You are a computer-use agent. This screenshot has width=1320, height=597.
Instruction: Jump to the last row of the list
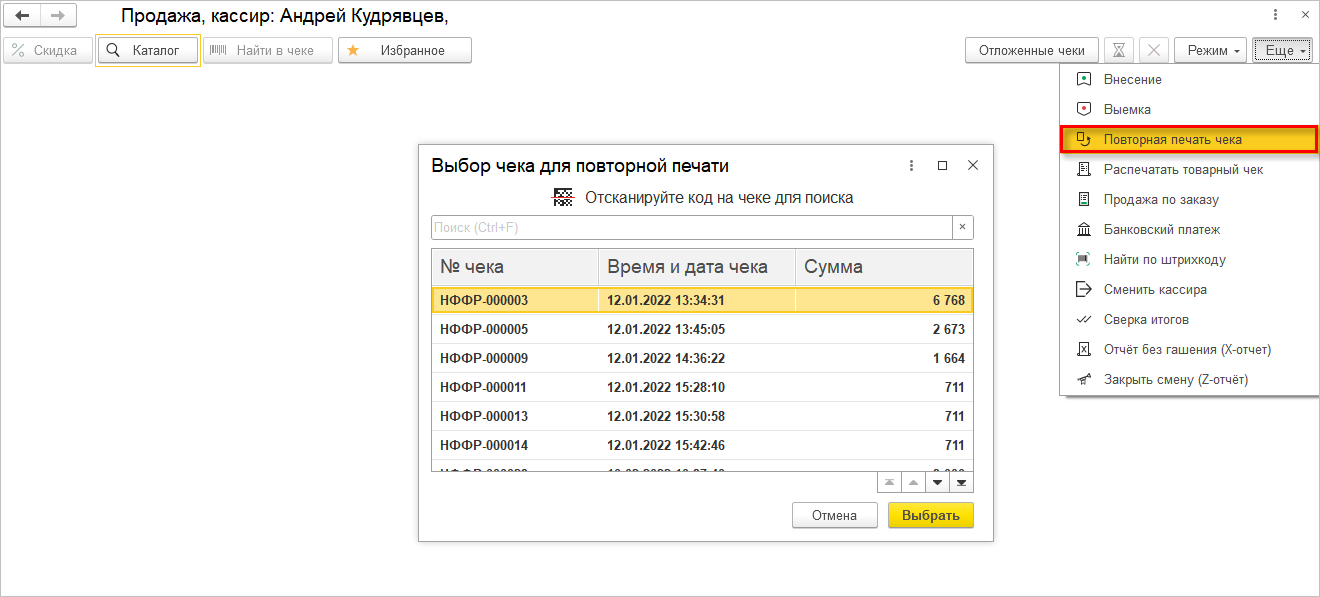(x=961, y=482)
